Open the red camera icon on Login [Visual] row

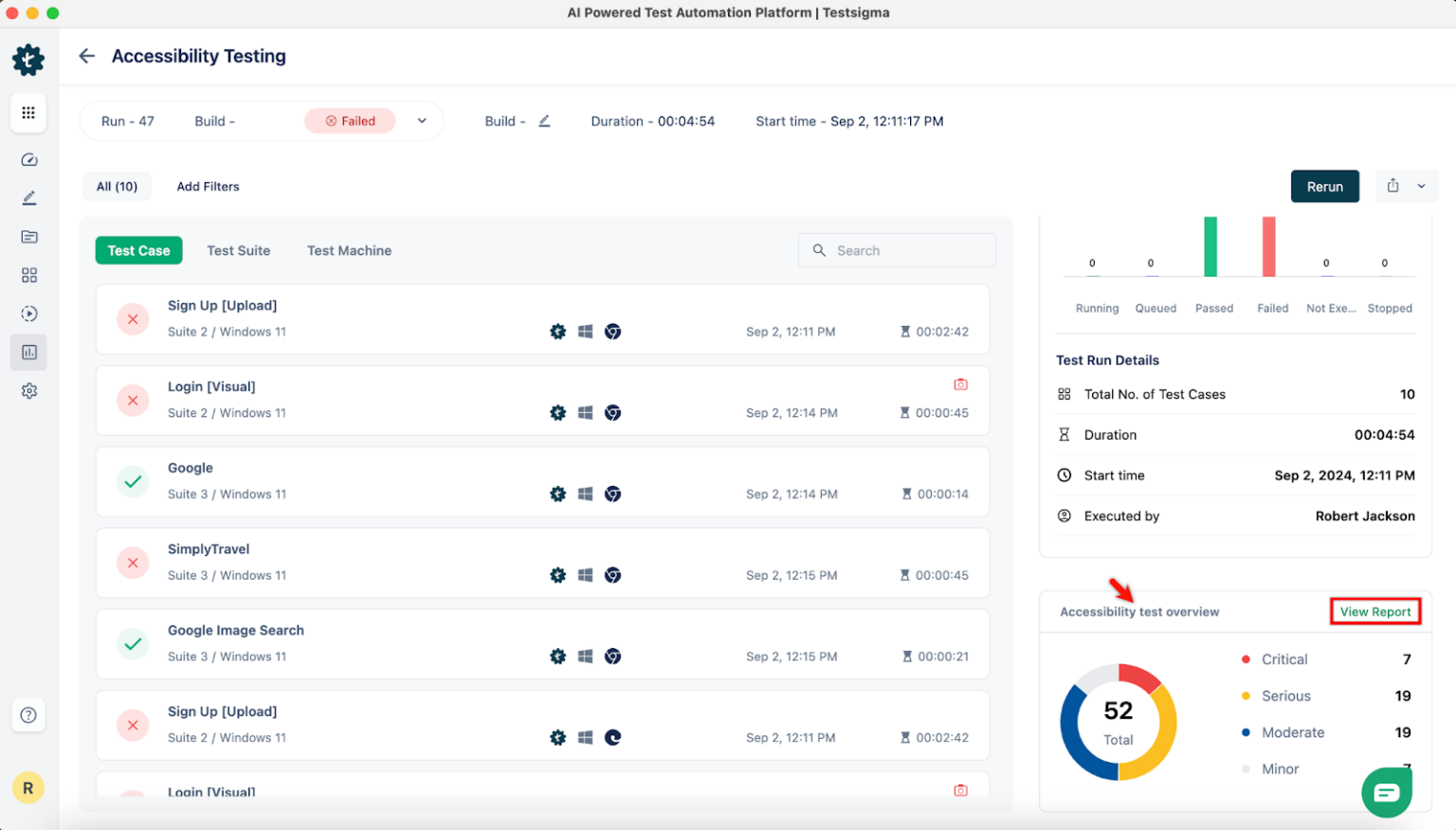point(960,384)
